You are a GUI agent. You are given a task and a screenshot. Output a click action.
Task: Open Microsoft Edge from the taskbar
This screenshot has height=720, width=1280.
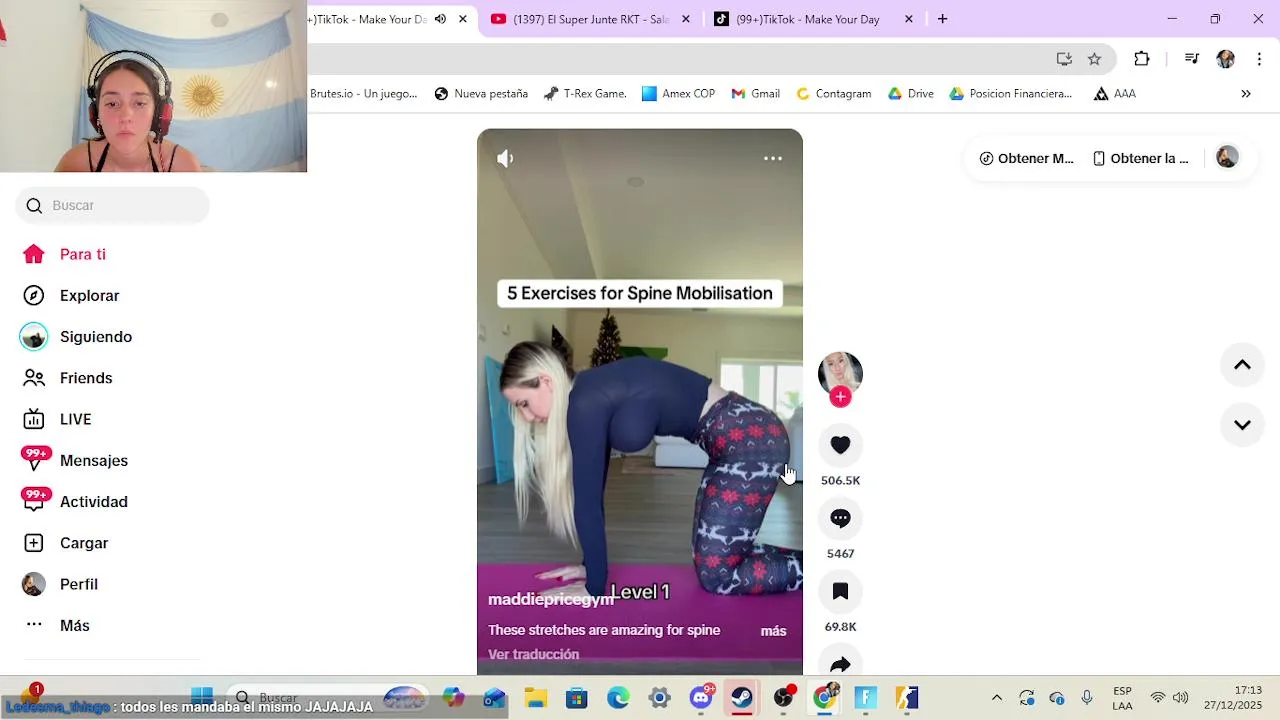(x=618, y=698)
